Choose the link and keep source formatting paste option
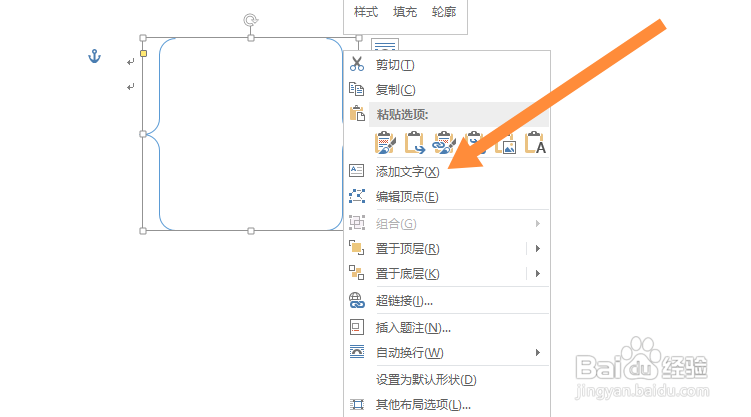751x417 pixels. coord(444,143)
